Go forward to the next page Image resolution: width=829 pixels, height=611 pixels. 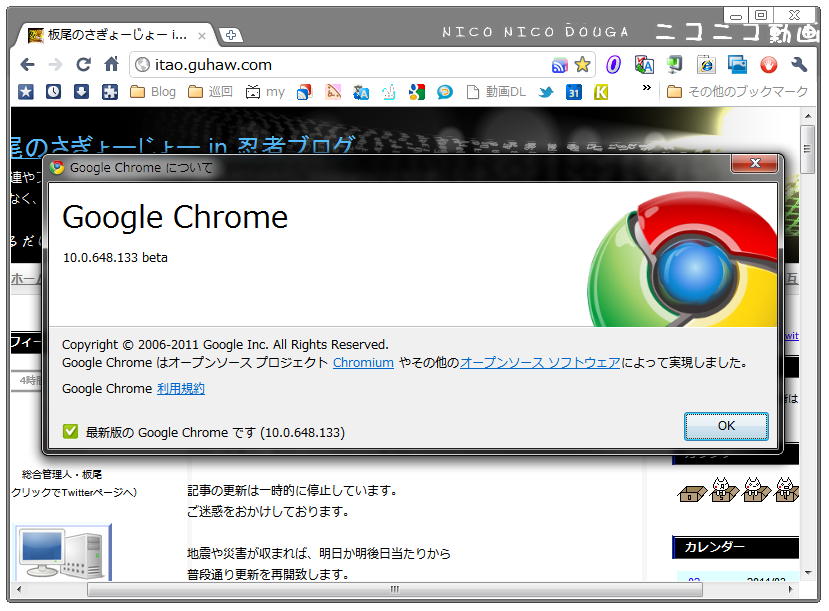[55, 65]
